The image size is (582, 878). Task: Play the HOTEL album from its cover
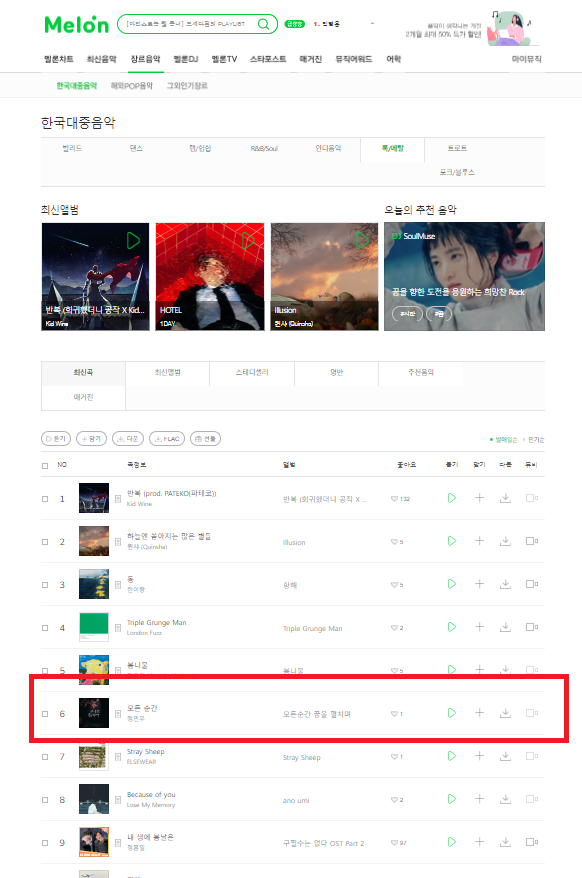tap(248, 241)
